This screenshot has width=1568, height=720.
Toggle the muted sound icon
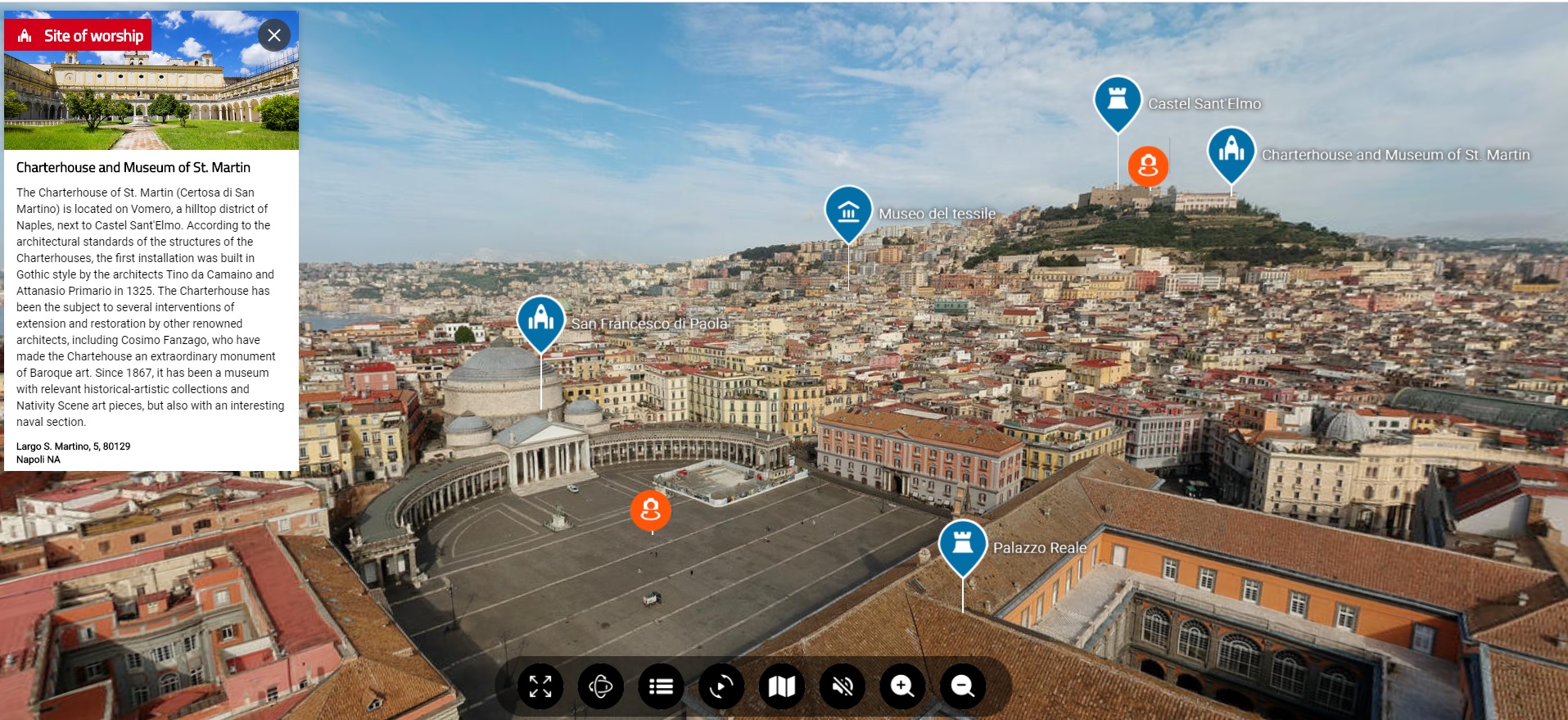pos(843,686)
